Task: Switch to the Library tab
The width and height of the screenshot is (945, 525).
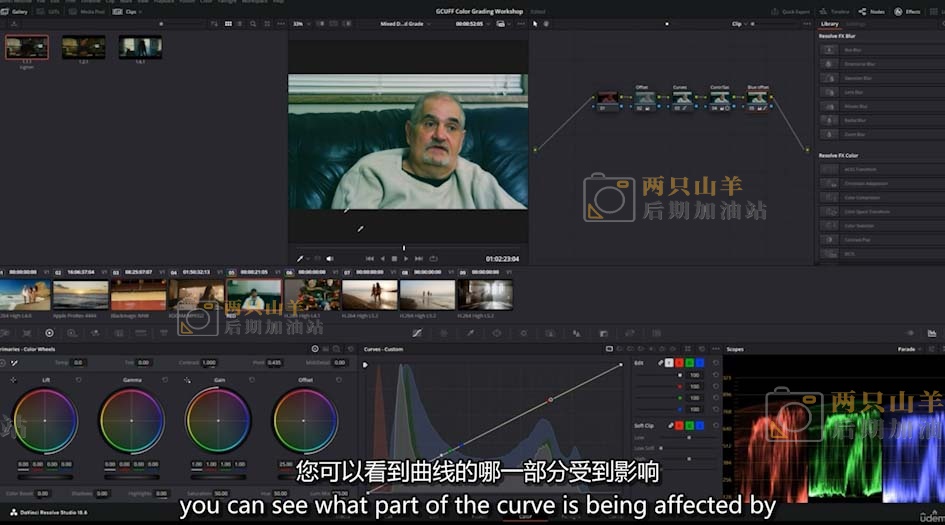Action: [x=830, y=23]
